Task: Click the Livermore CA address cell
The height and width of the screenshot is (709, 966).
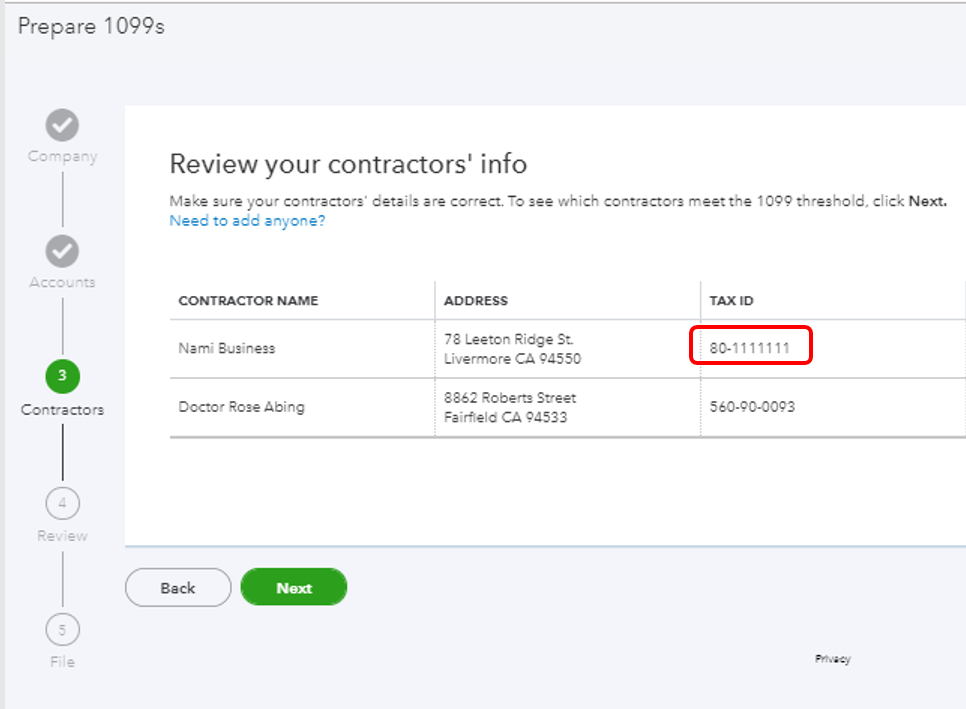Action: [512, 349]
